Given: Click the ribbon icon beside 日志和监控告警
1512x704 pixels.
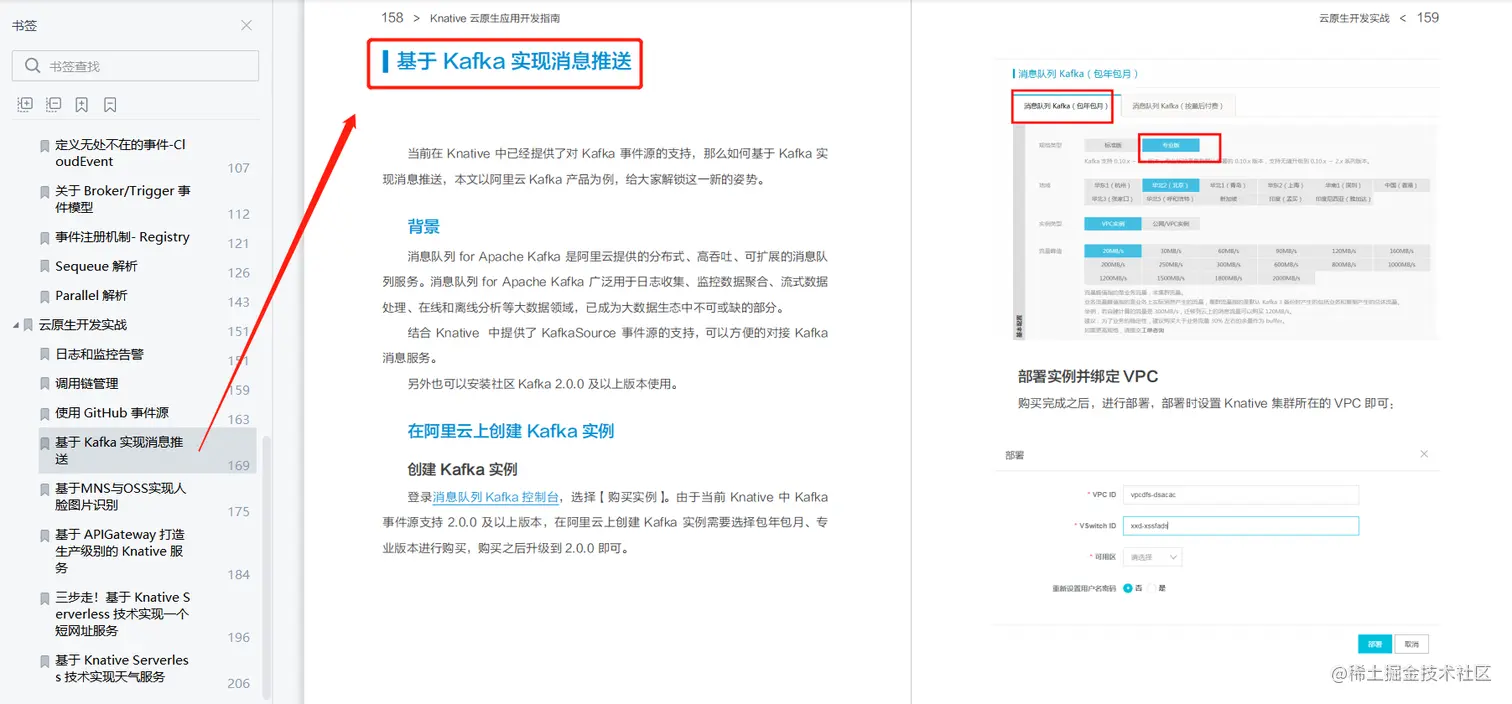Looking at the screenshot, I should point(44,355).
